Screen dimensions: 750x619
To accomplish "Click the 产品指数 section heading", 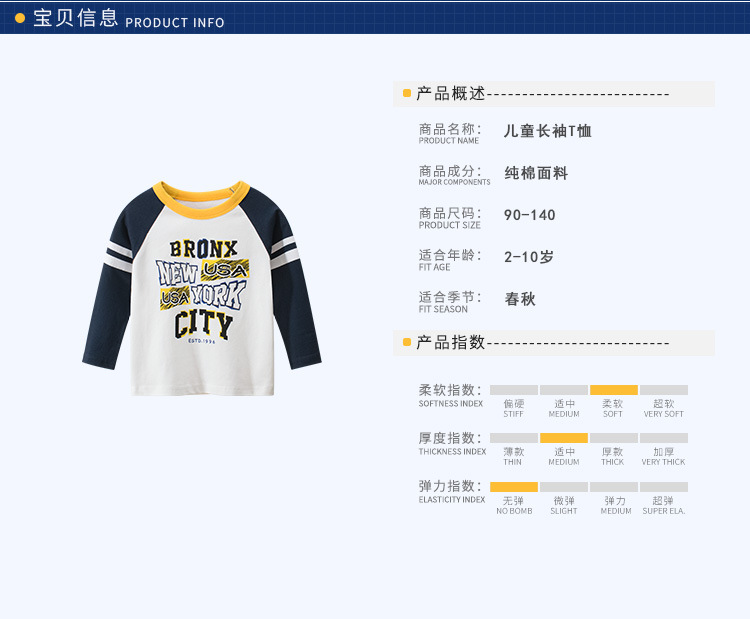I will (451, 343).
